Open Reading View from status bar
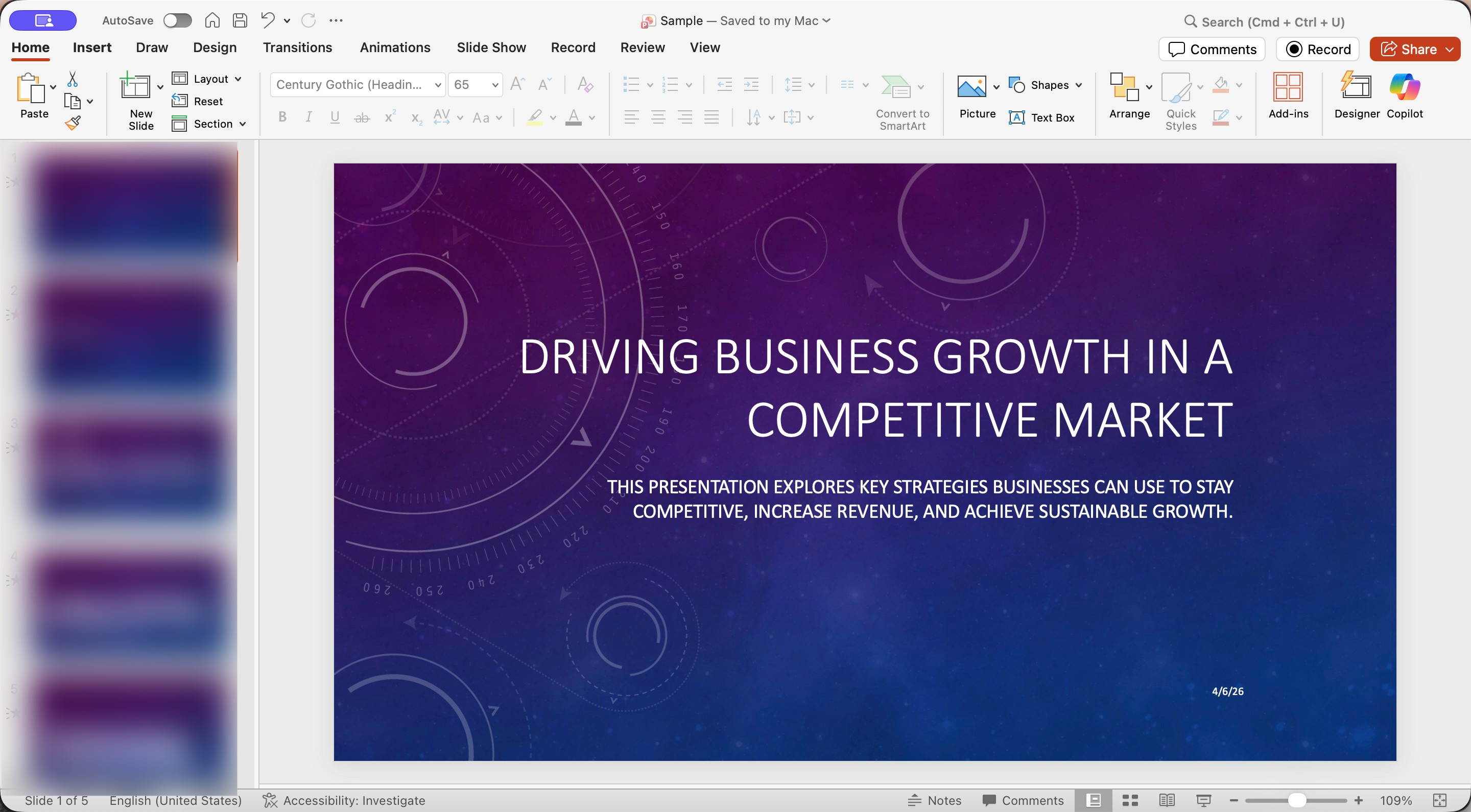Image resolution: width=1471 pixels, height=812 pixels. (1167, 800)
